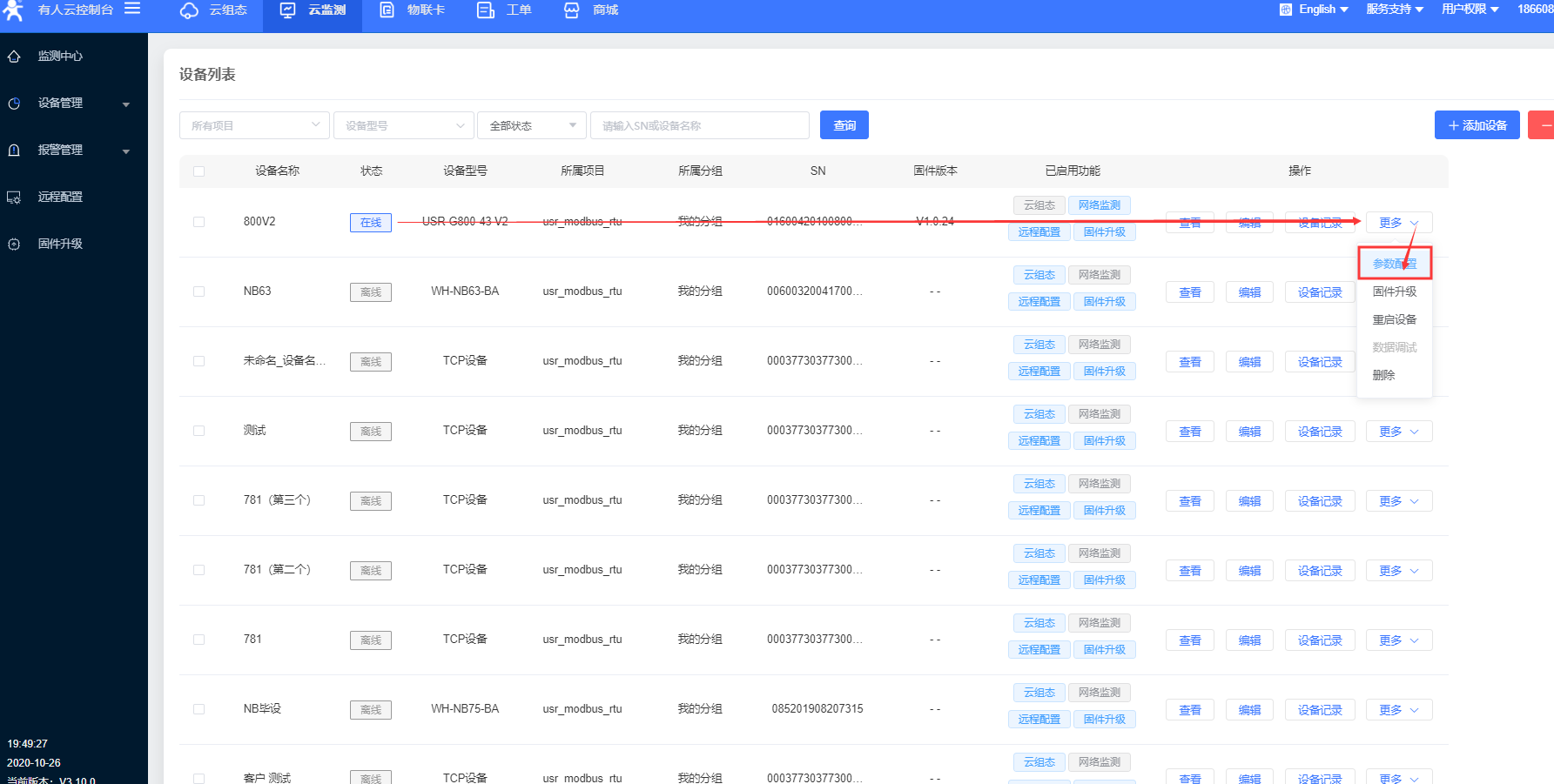Click the 物联卡 SIM card icon

point(387,10)
